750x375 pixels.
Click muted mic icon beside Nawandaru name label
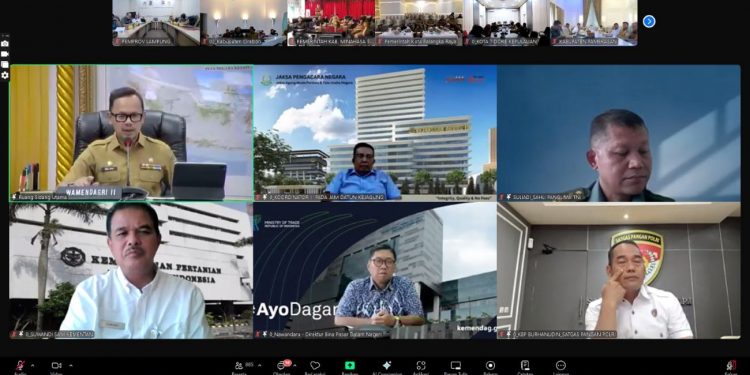point(259,334)
